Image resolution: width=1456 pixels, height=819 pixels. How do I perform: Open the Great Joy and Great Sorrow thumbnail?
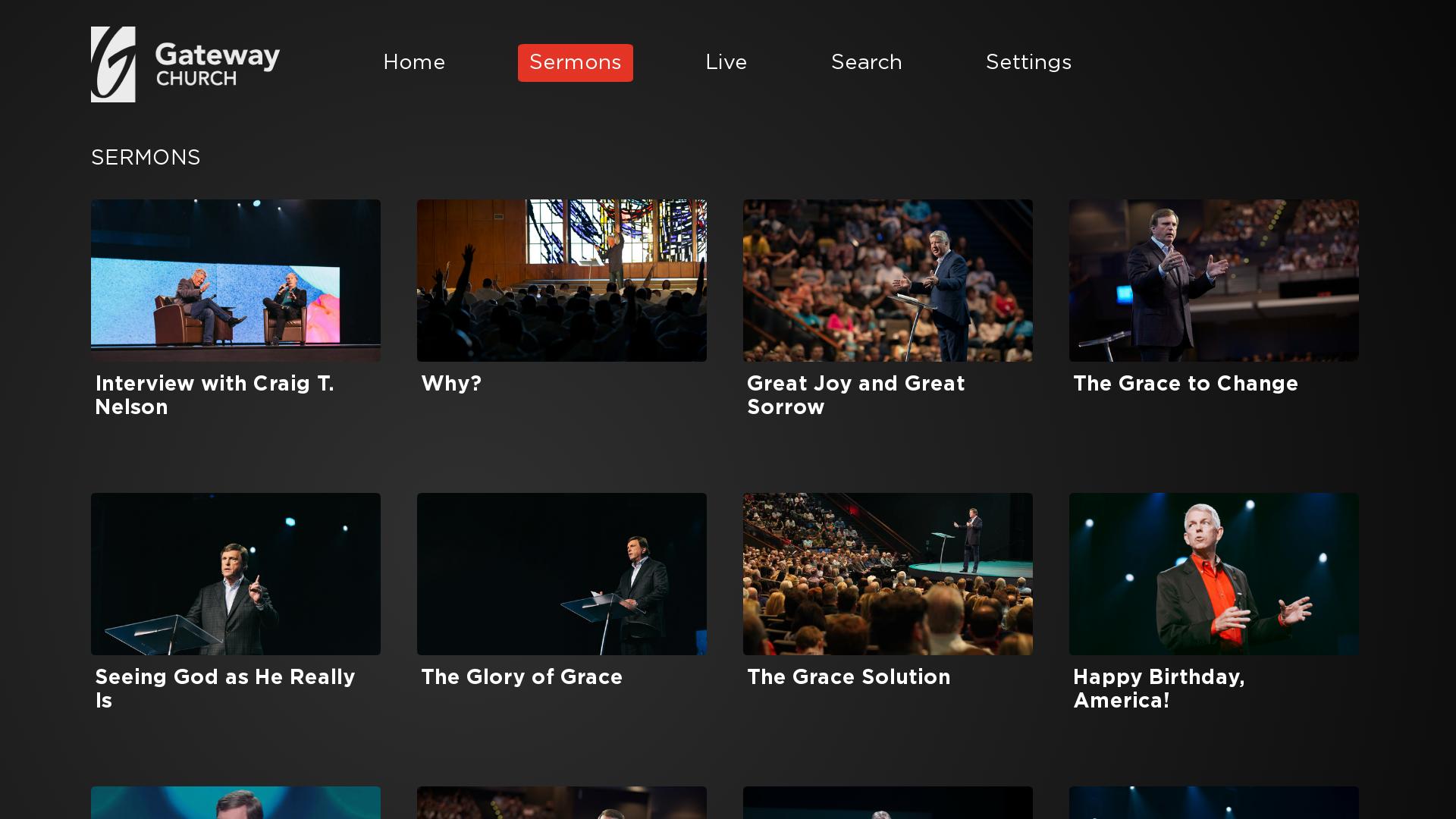887,280
